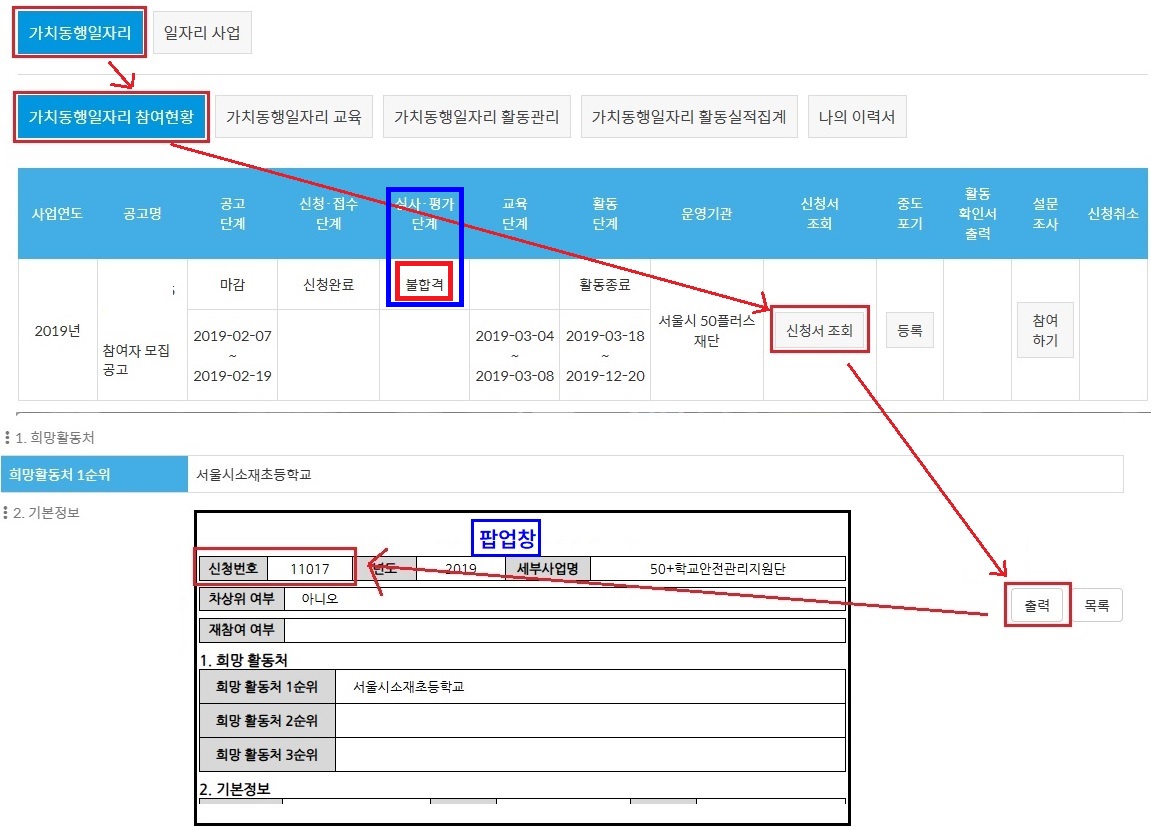1151x832 pixels.
Task: Click the 목록 button
Action: [1098, 604]
